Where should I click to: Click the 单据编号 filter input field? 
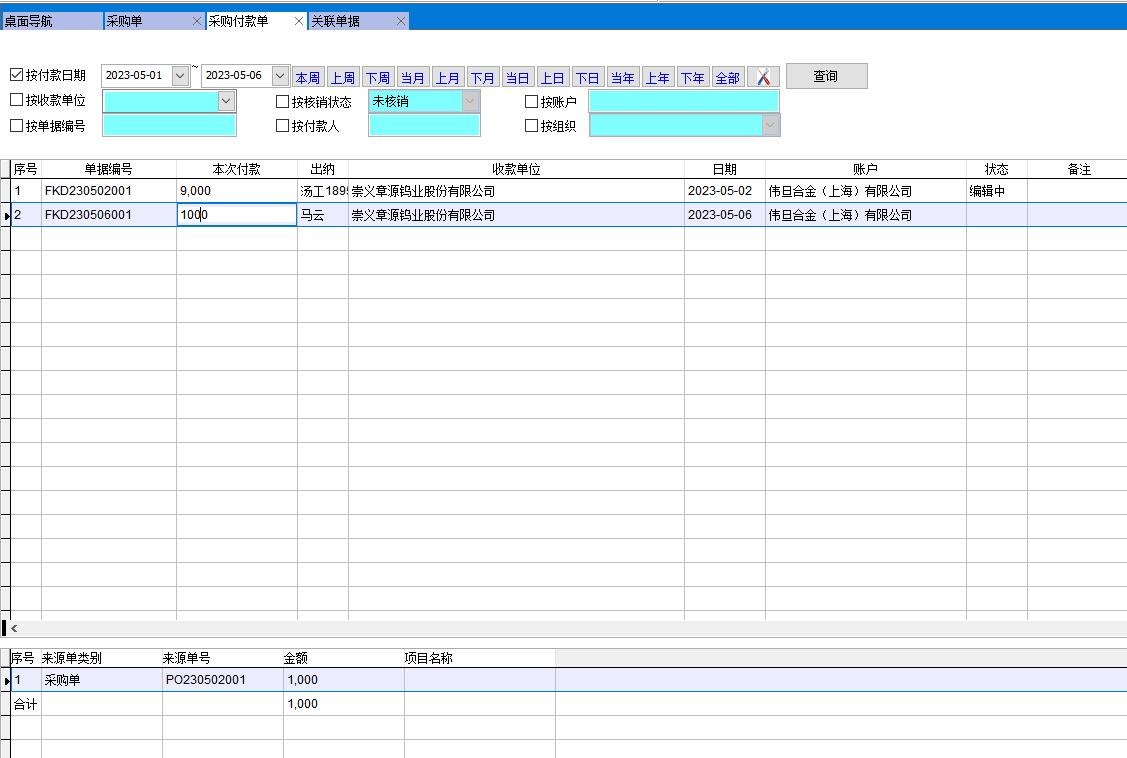pos(169,126)
